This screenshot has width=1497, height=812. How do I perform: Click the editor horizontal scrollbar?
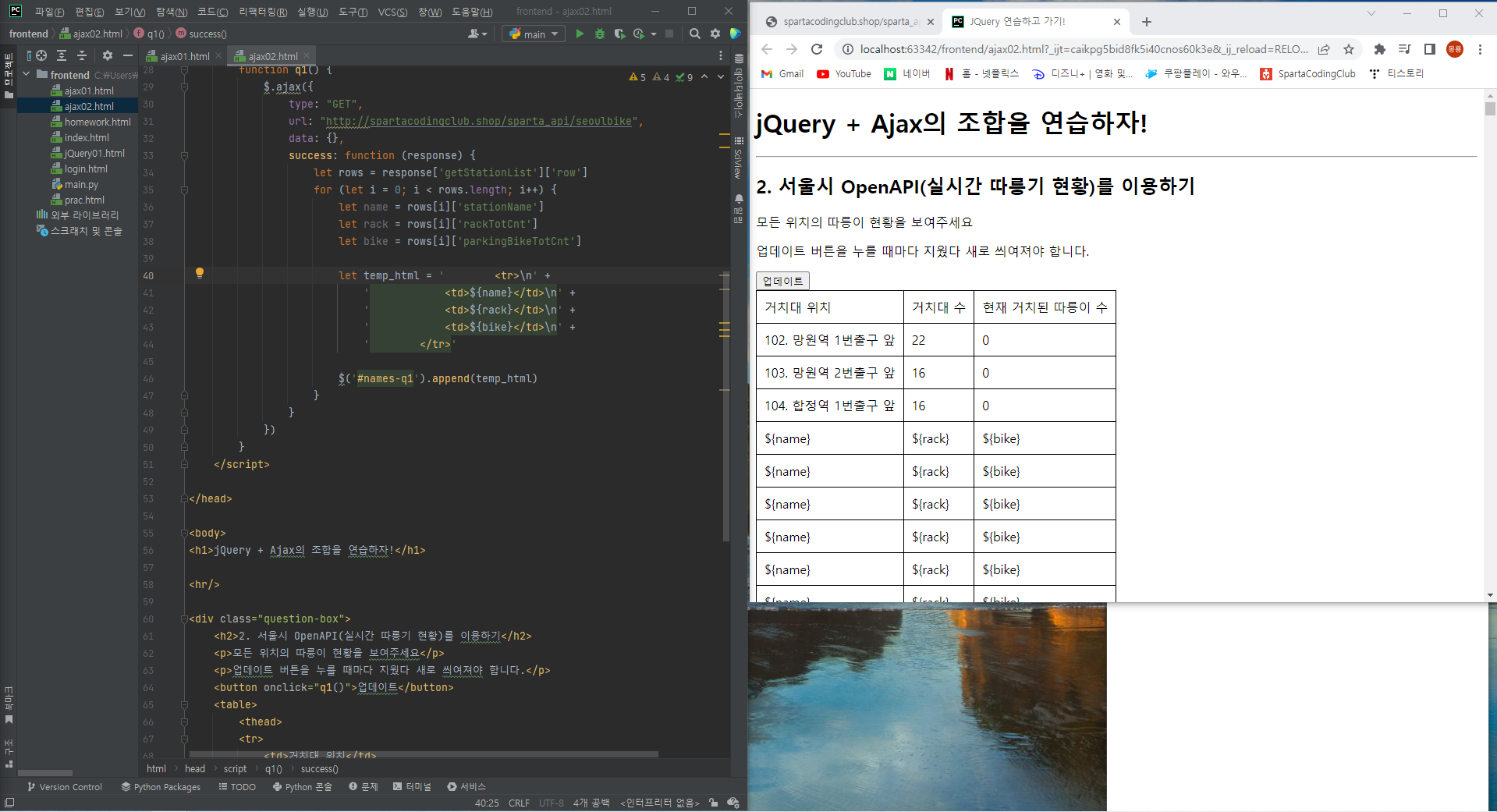tap(424, 754)
